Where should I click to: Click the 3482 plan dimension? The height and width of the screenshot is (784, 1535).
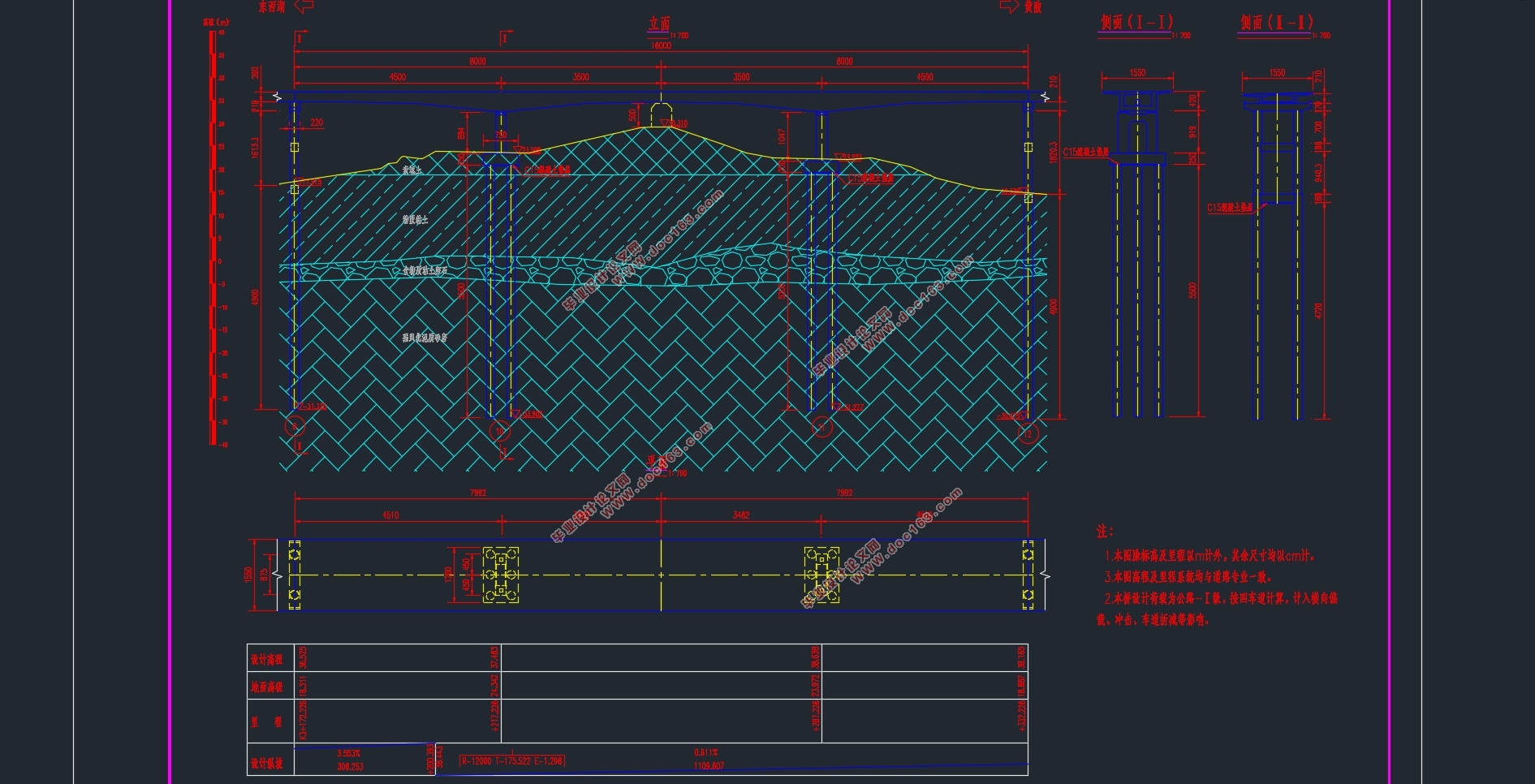[741, 515]
